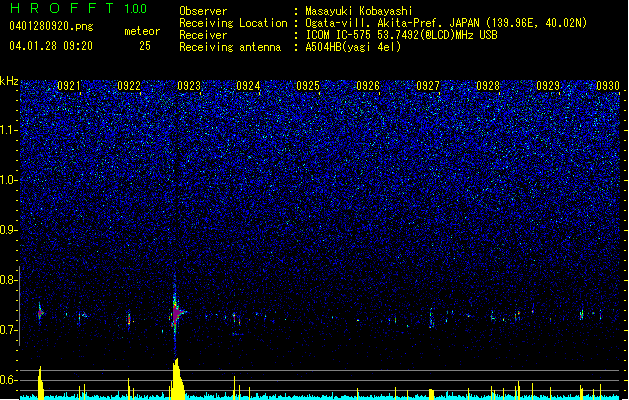
Task: Click antenna value A504HB(yagi 4el)
Action: coord(353,47)
